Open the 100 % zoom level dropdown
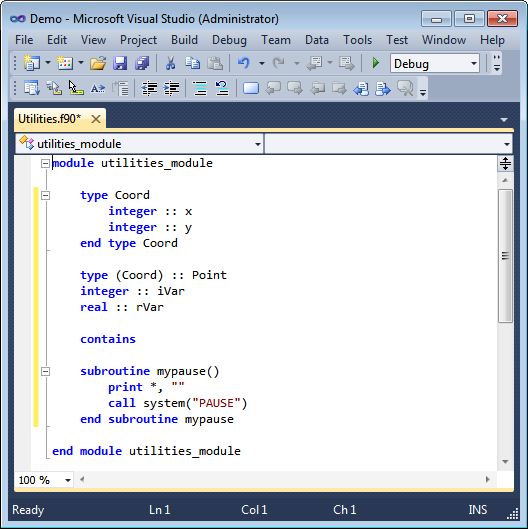Image resolution: width=528 pixels, height=529 pixels. (x=44, y=479)
